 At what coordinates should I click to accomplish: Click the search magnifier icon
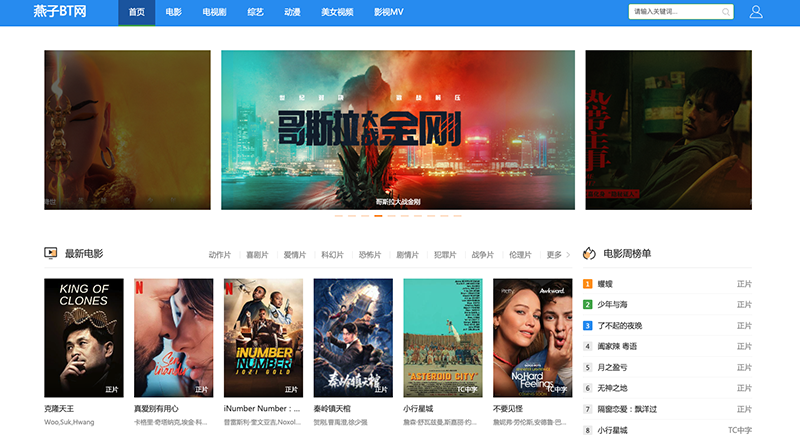pos(725,12)
